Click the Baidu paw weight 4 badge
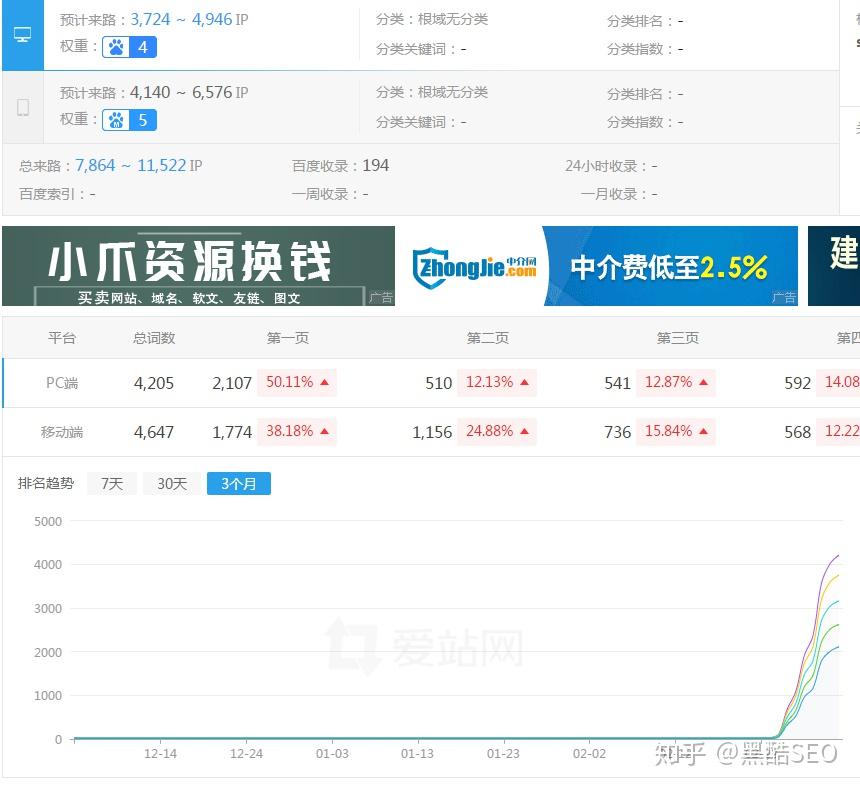860x788 pixels. (129, 47)
